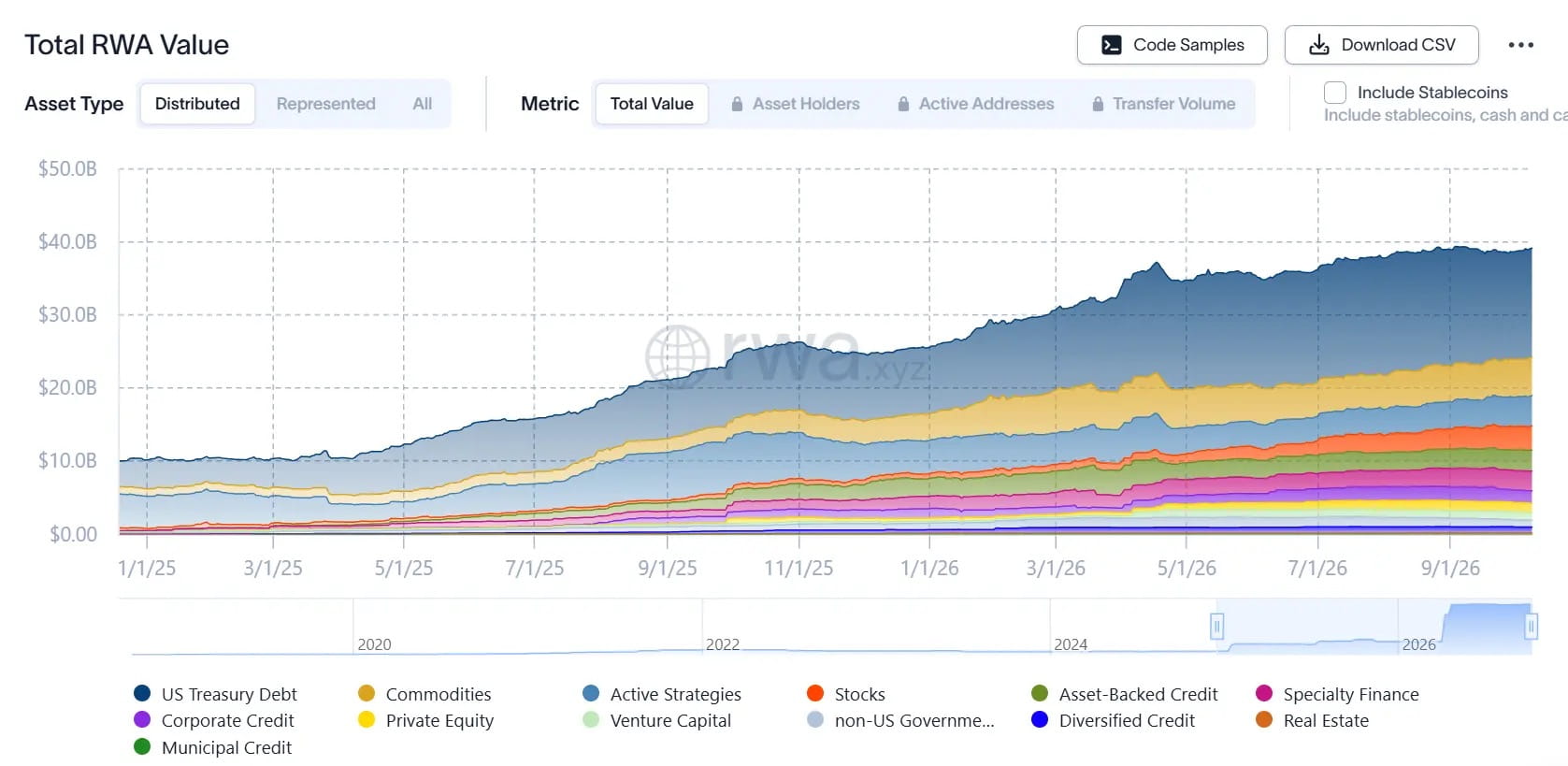Select the Total Value metric tab

click(652, 104)
